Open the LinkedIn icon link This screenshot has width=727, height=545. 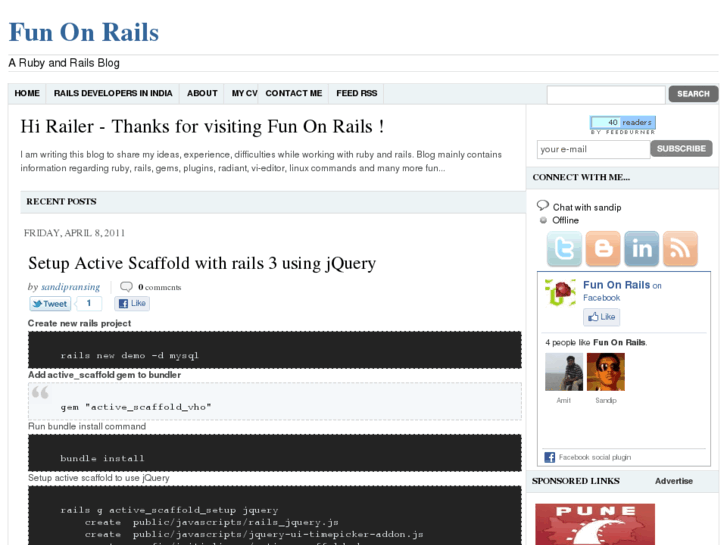click(x=642, y=249)
